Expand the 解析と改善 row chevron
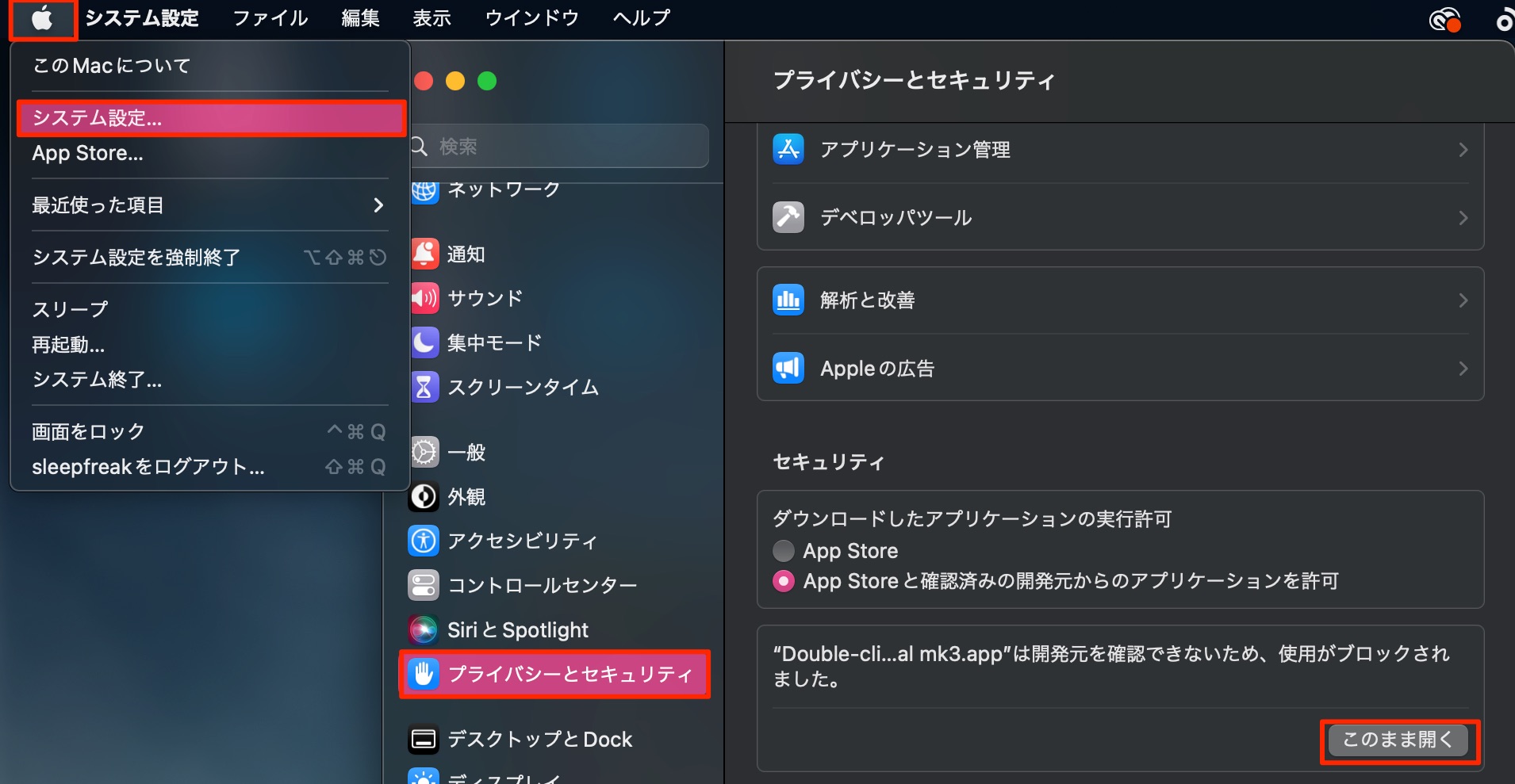Image resolution: width=1515 pixels, height=784 pixels. tap(1463, 300)
